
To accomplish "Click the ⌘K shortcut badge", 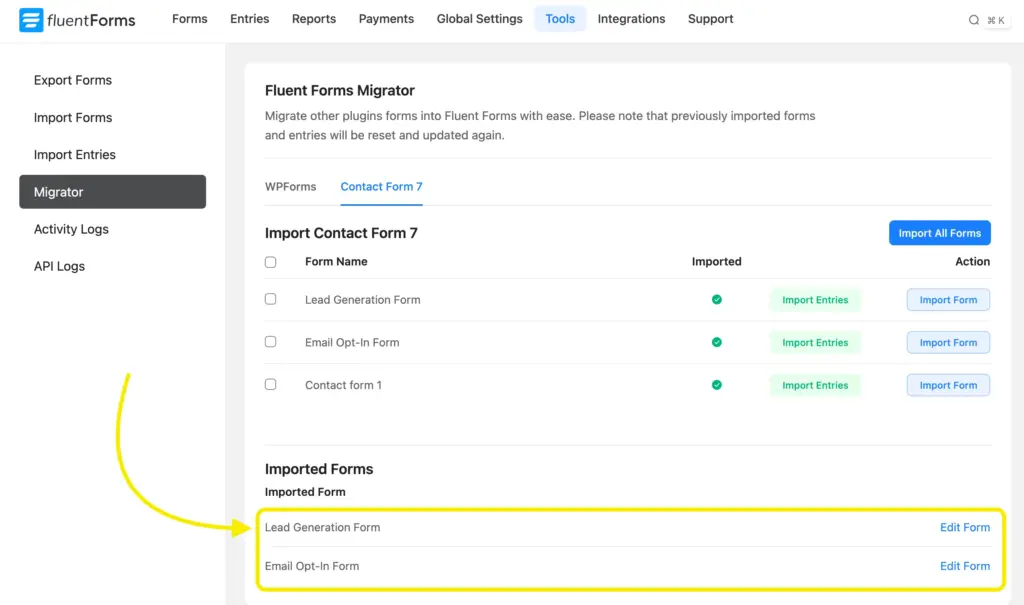I will pyautogui.click(x=996, y=19).
